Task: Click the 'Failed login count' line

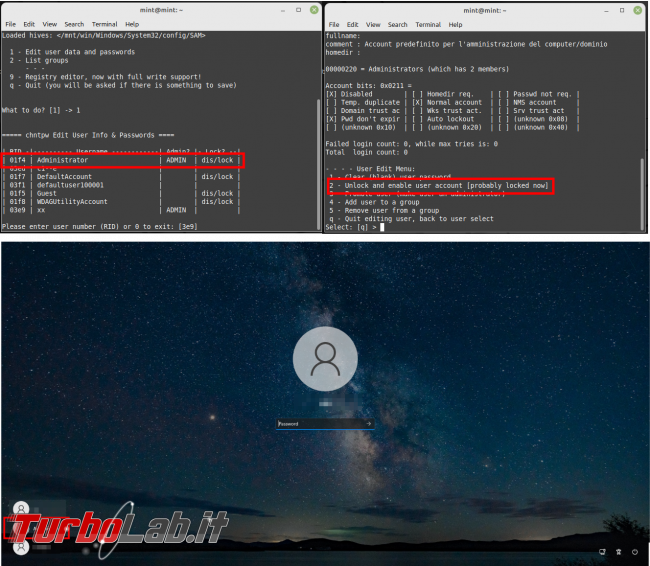Action: pos(412,144)
